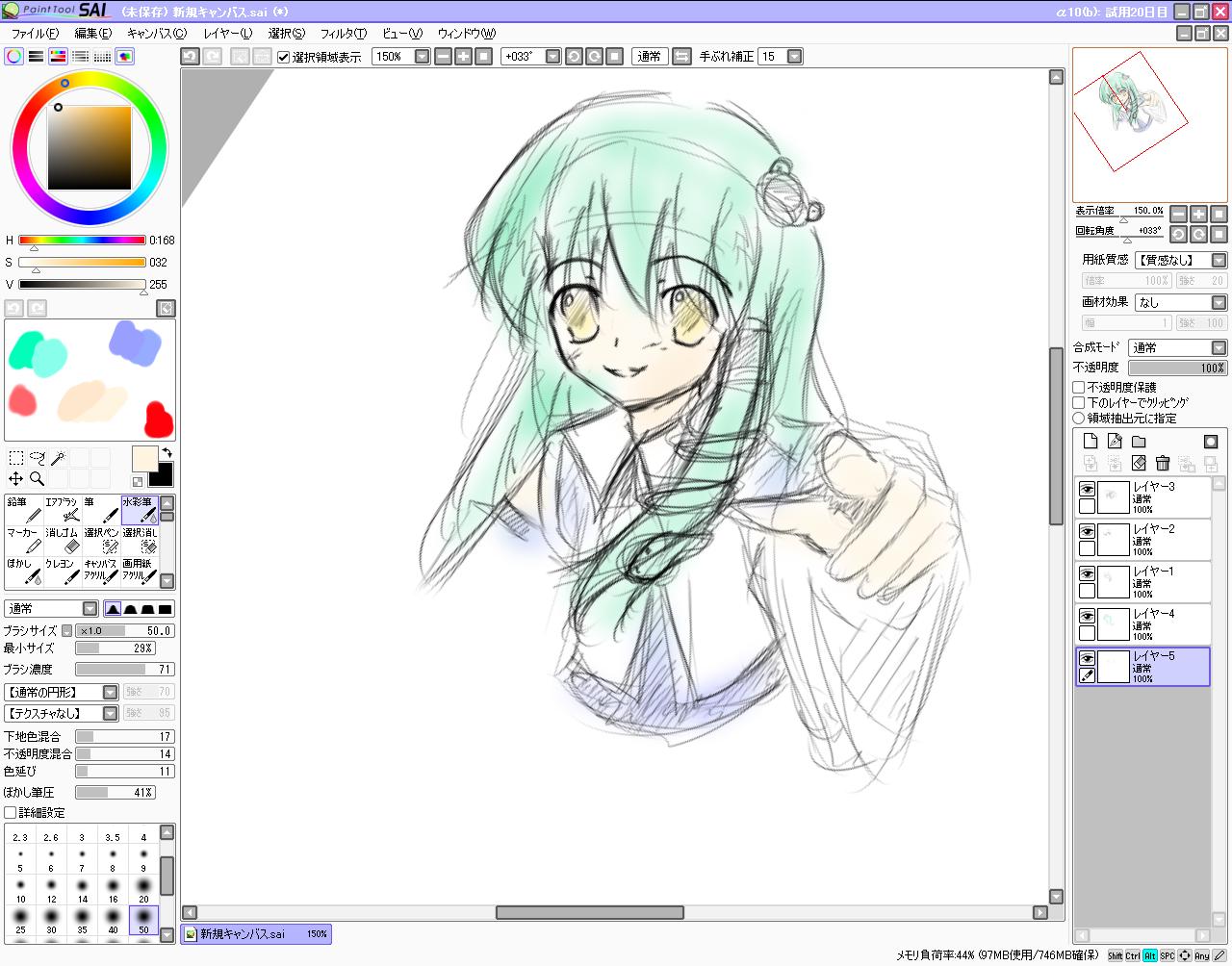Pick the rectangular selection tool

(x=15, y=458)
